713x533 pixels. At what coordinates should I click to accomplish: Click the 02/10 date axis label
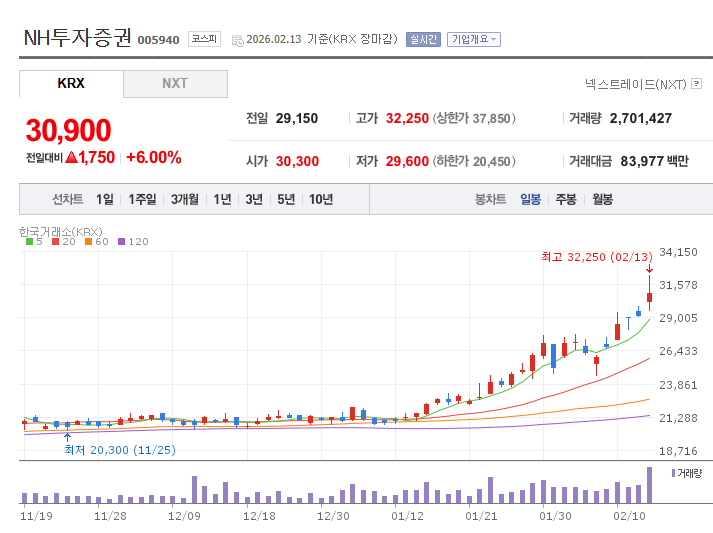pyautogui.click(x=629, y=516)
